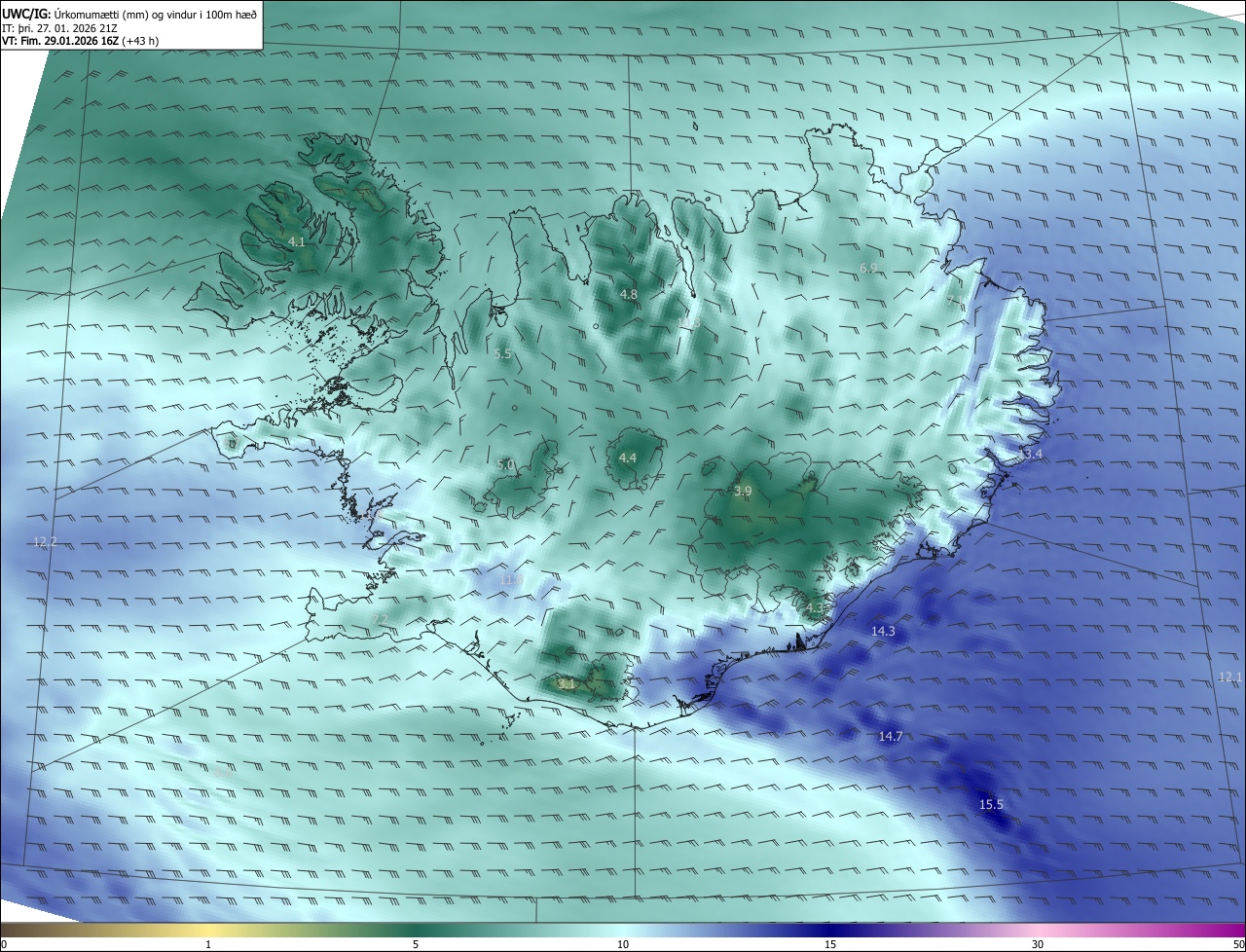Click the 4.1 value over the Westfjords
Screen dimensions: 1246x952
tap(297, 241)
